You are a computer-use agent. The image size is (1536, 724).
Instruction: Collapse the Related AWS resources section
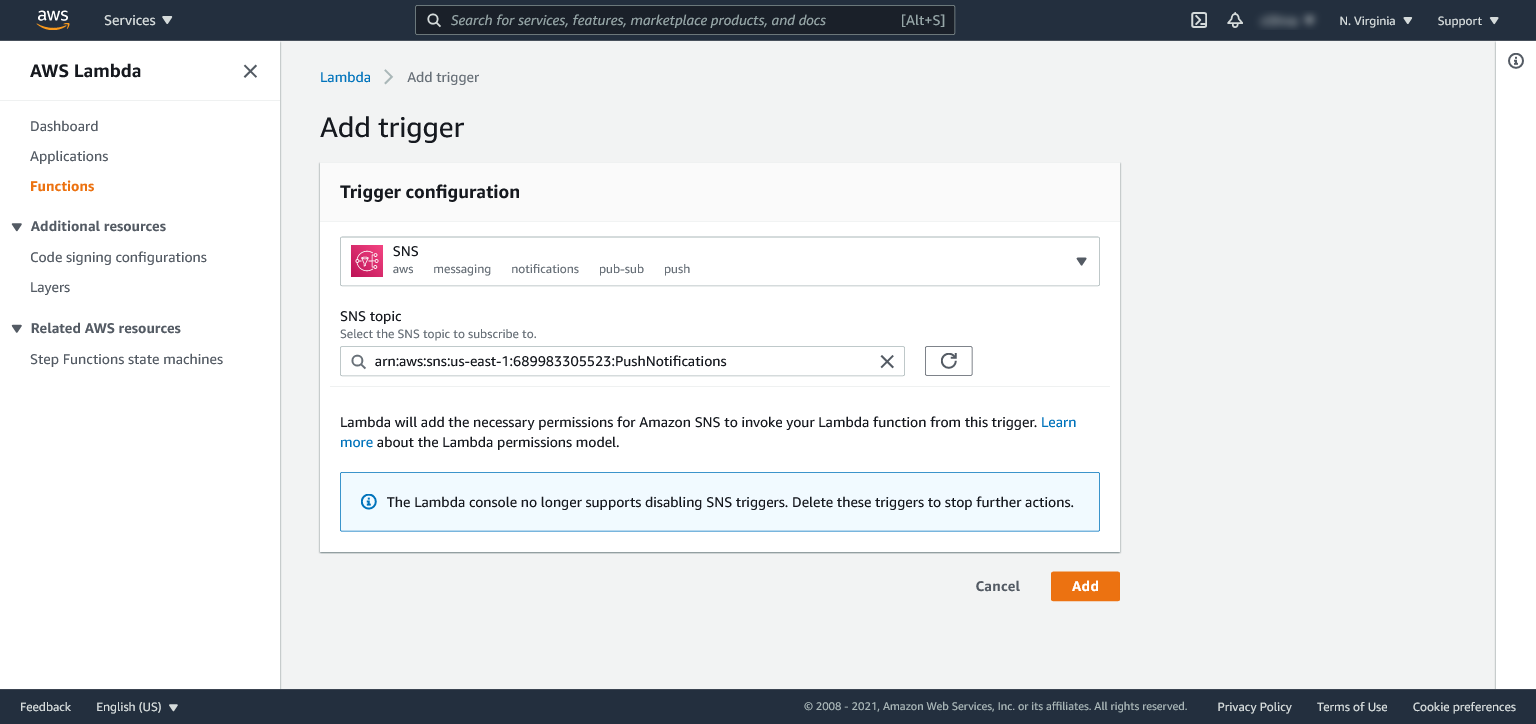tap(17, 329)
